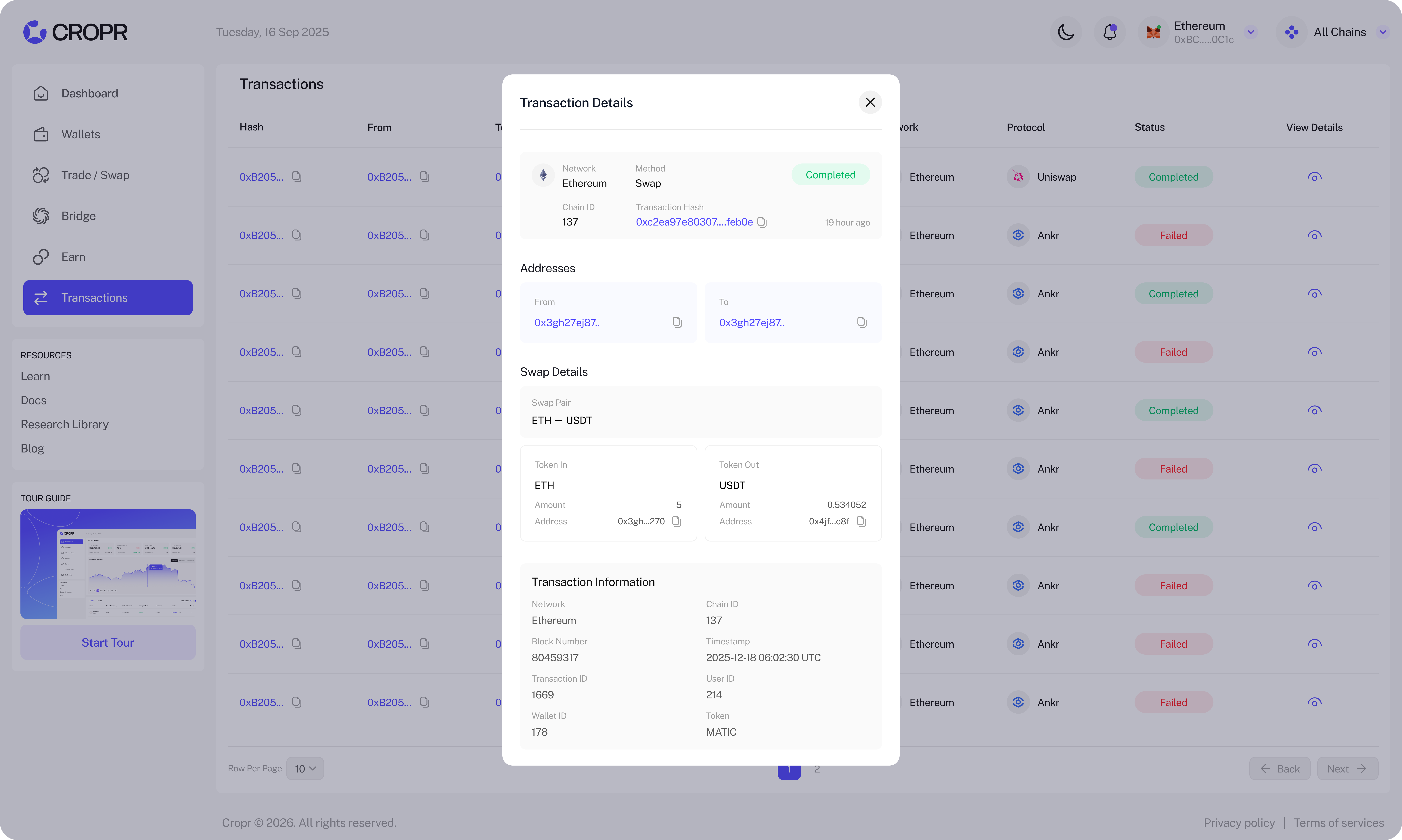Open notifications bell
Image resolution: width=1402 pixels, height=840 pixels.
(x=1110, y=32)
